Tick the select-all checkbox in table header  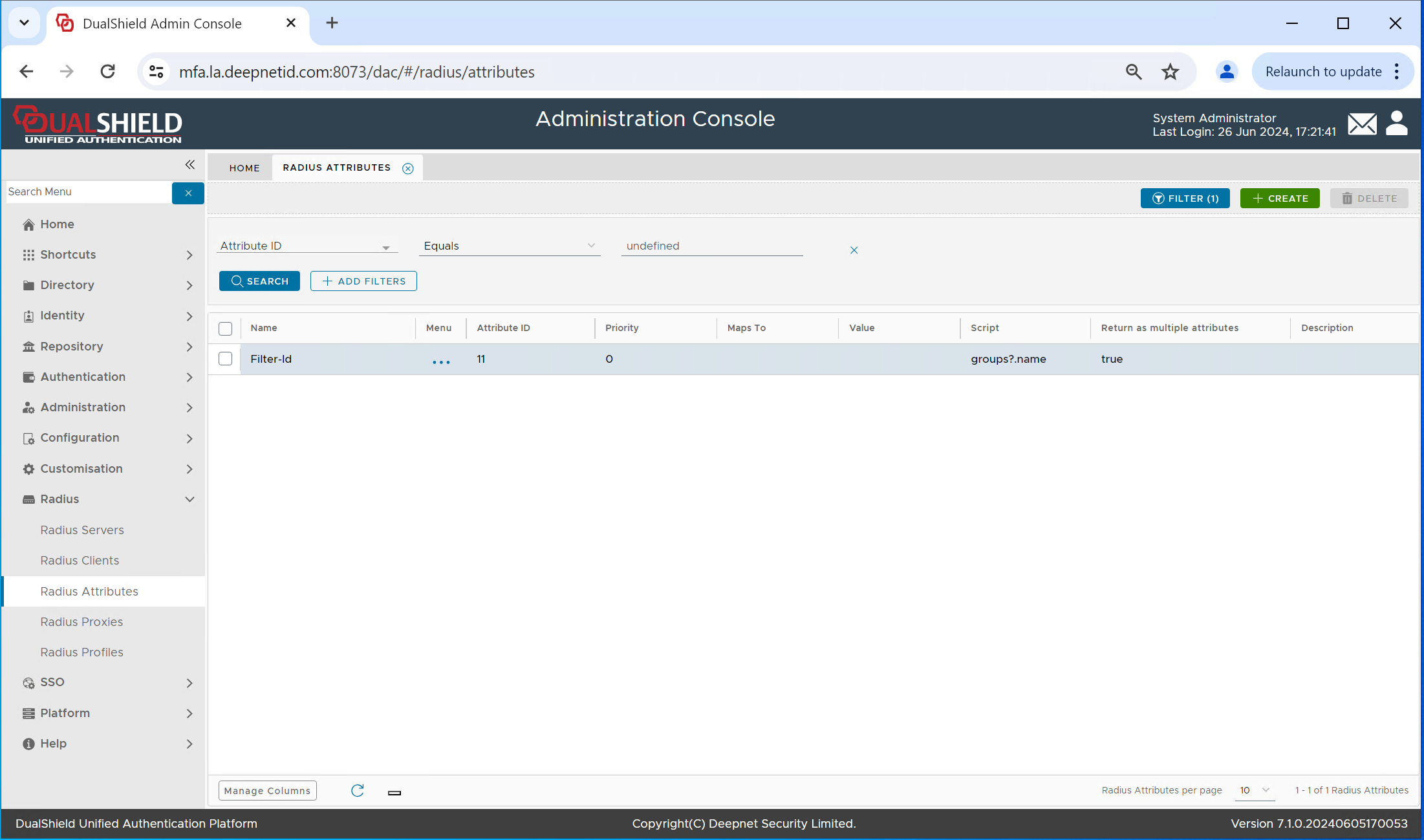click(x=225, y=328)
